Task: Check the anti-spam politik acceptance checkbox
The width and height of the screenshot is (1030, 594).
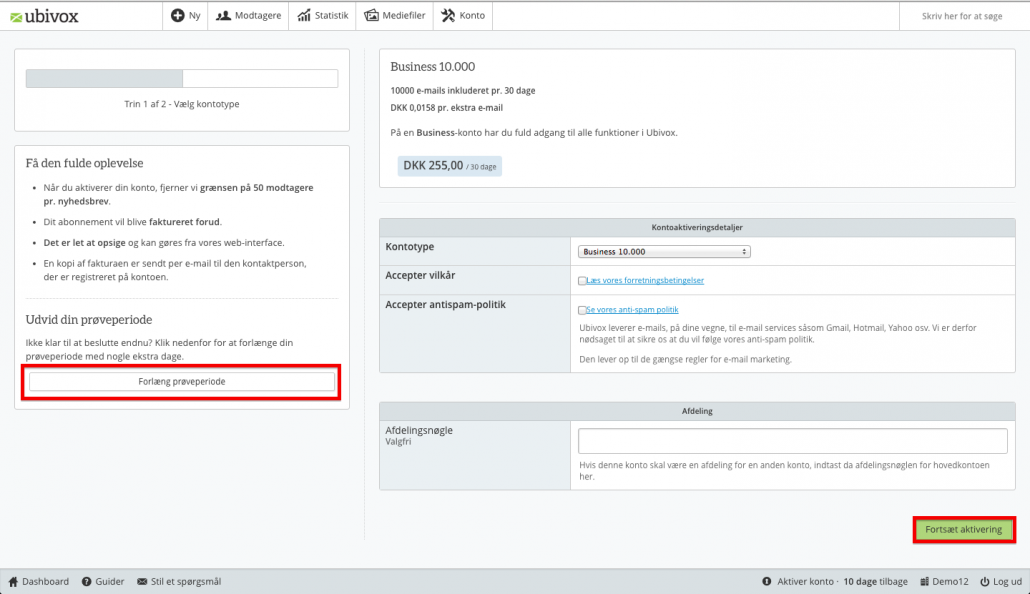Action: pyautogui.click(x=583, y=310)
